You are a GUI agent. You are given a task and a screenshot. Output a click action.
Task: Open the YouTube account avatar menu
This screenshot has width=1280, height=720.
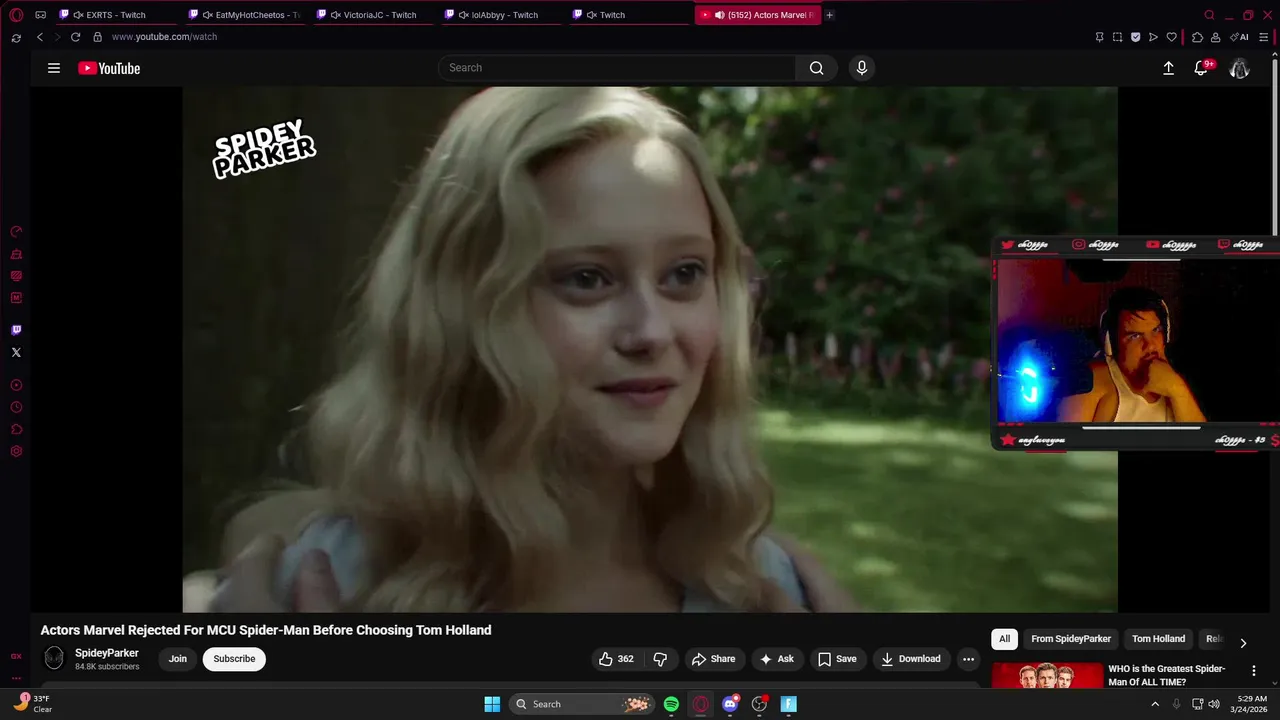[x=1240, y=68]
